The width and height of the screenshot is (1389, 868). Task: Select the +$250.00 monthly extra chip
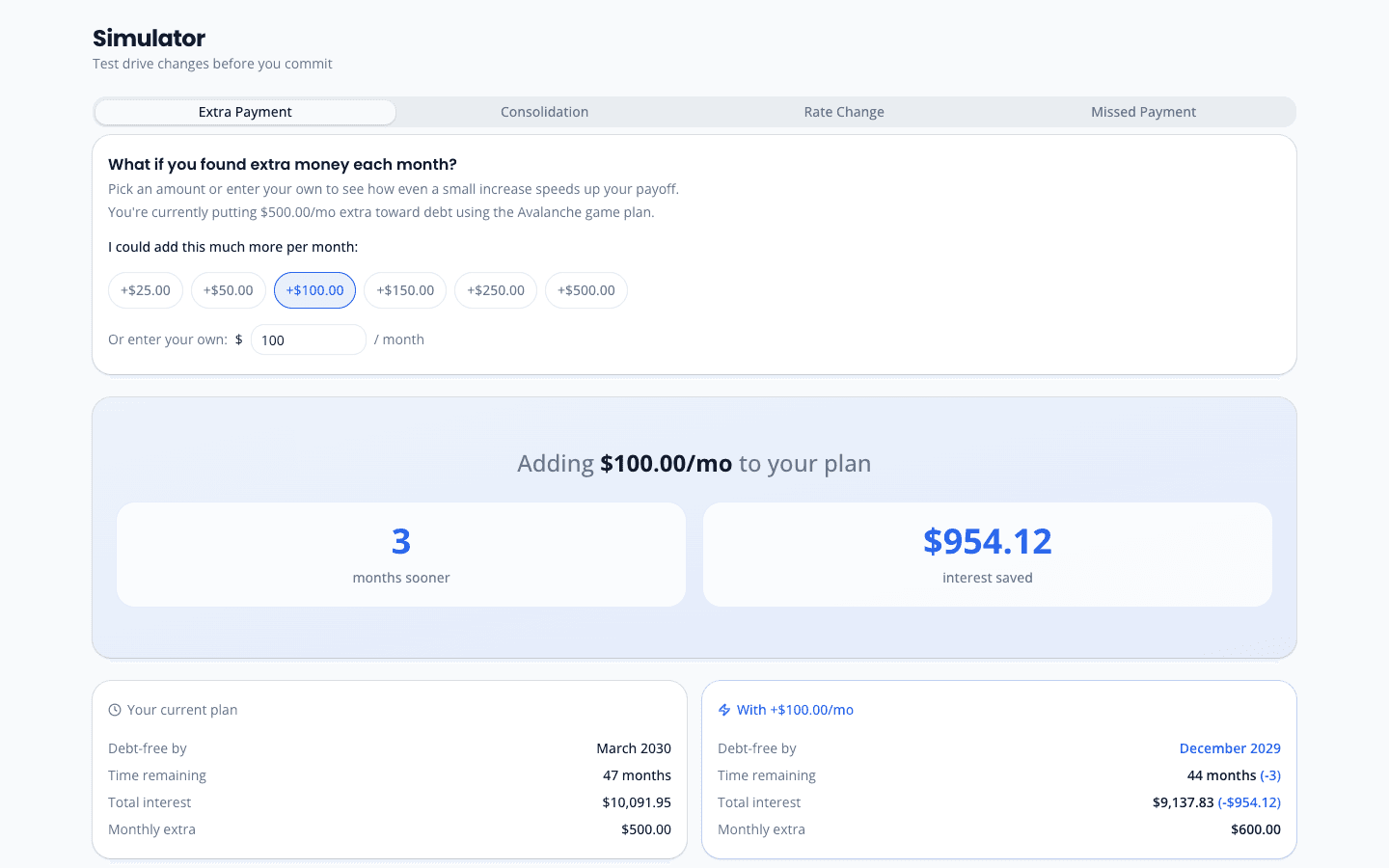coord(495,289)
